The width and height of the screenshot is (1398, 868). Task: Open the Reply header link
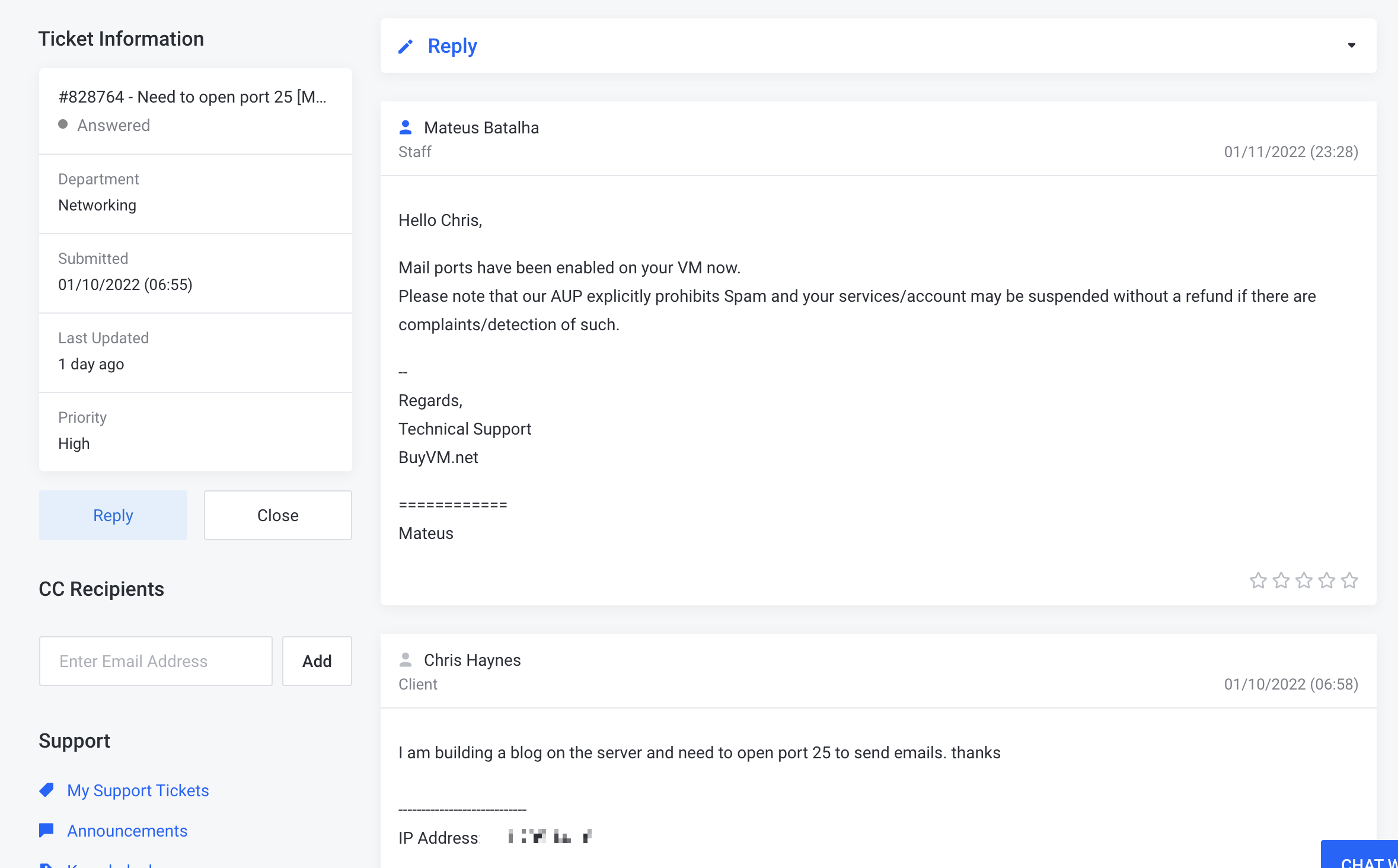coord(452,46)
